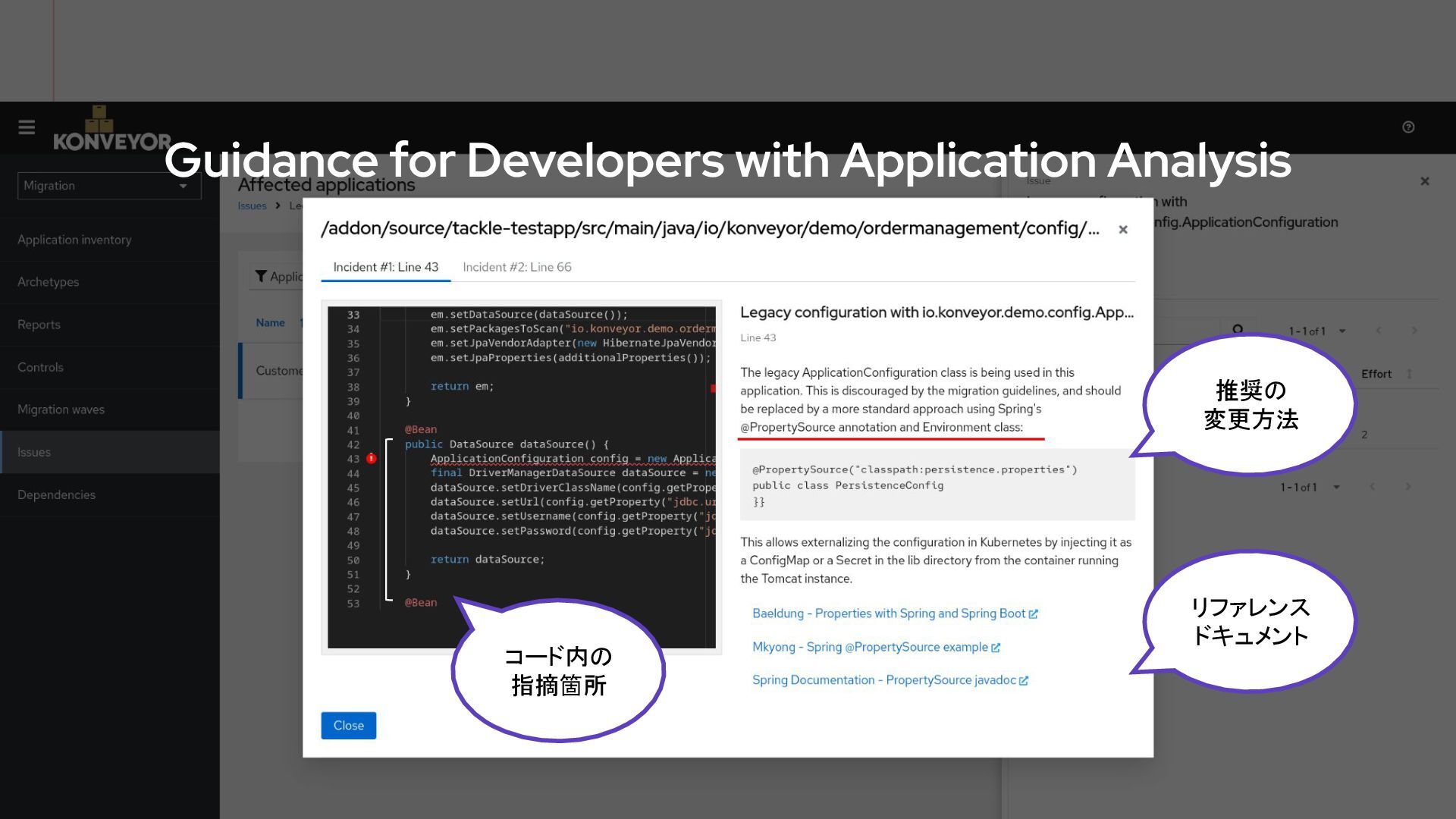1456x819 pixels.
Task: Click the red error marker on line 43
Action: 372,459
